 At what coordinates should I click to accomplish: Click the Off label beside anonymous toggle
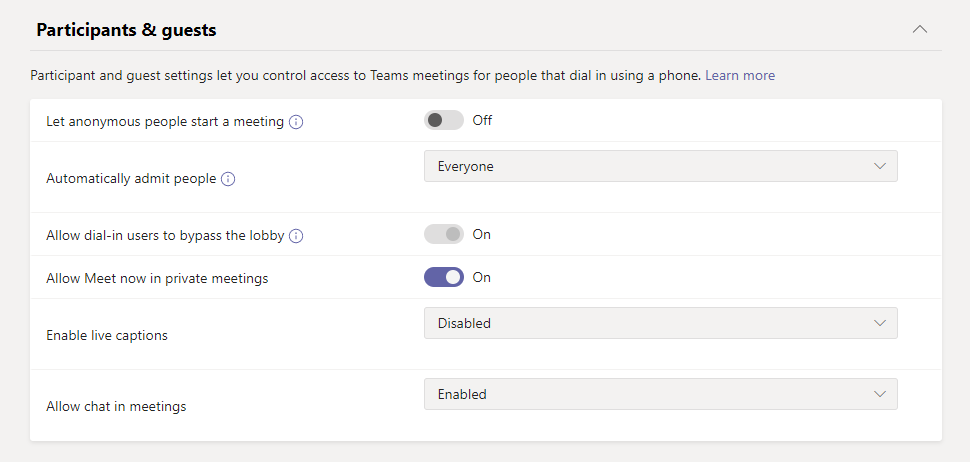(482, 120)
